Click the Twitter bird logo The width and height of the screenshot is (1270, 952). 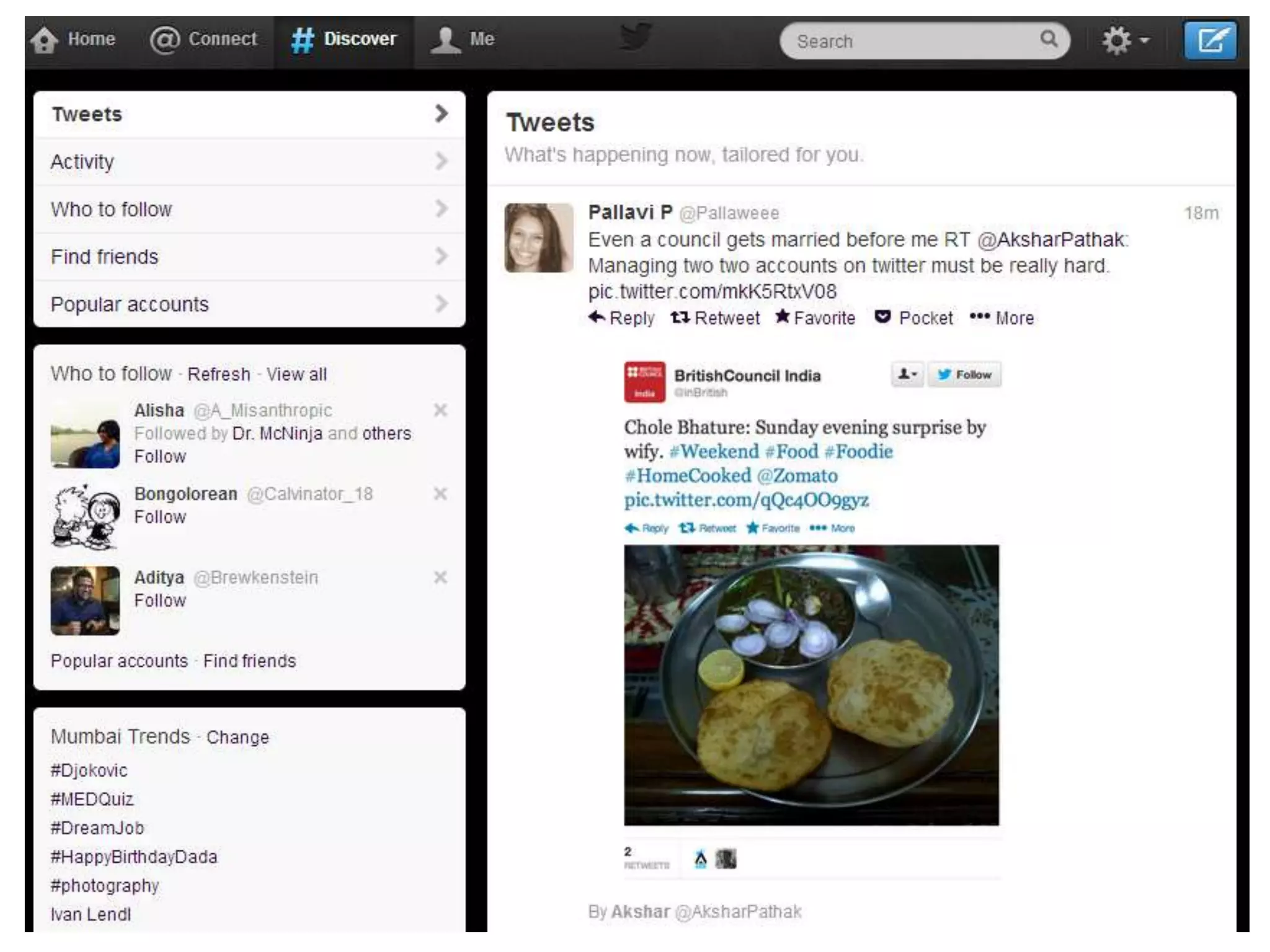635,37
